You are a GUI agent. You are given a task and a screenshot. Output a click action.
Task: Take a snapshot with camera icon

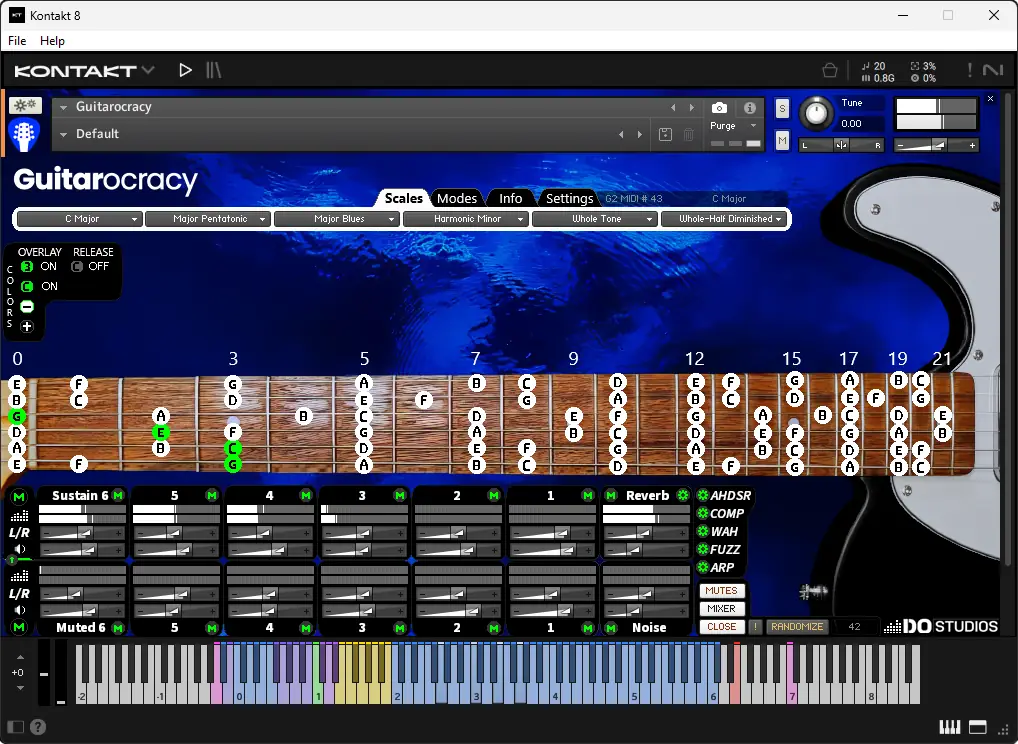click(719, 108)
